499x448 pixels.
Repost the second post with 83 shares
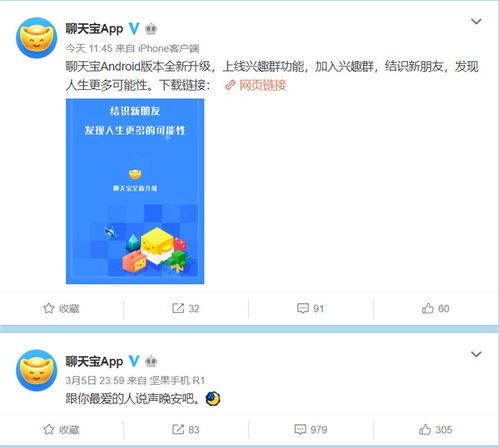click(x=186, y=429)
